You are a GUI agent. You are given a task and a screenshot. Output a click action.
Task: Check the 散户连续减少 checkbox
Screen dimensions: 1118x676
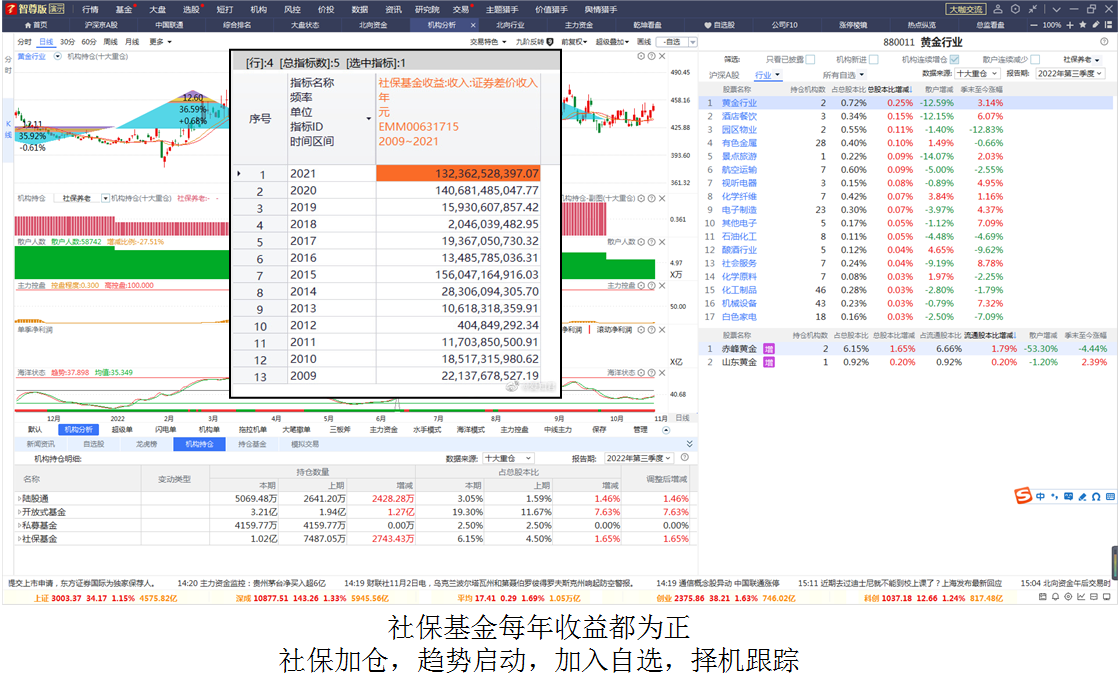tap(1035, 60)
